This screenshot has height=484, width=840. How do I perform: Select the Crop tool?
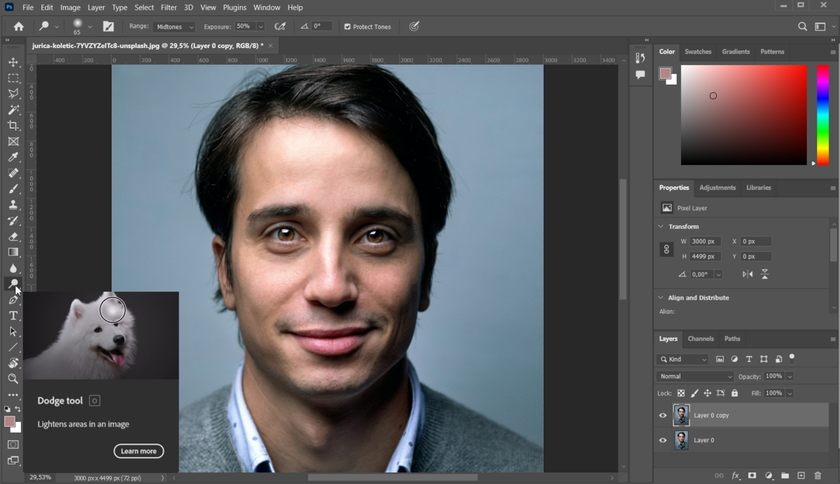point(13,125)
